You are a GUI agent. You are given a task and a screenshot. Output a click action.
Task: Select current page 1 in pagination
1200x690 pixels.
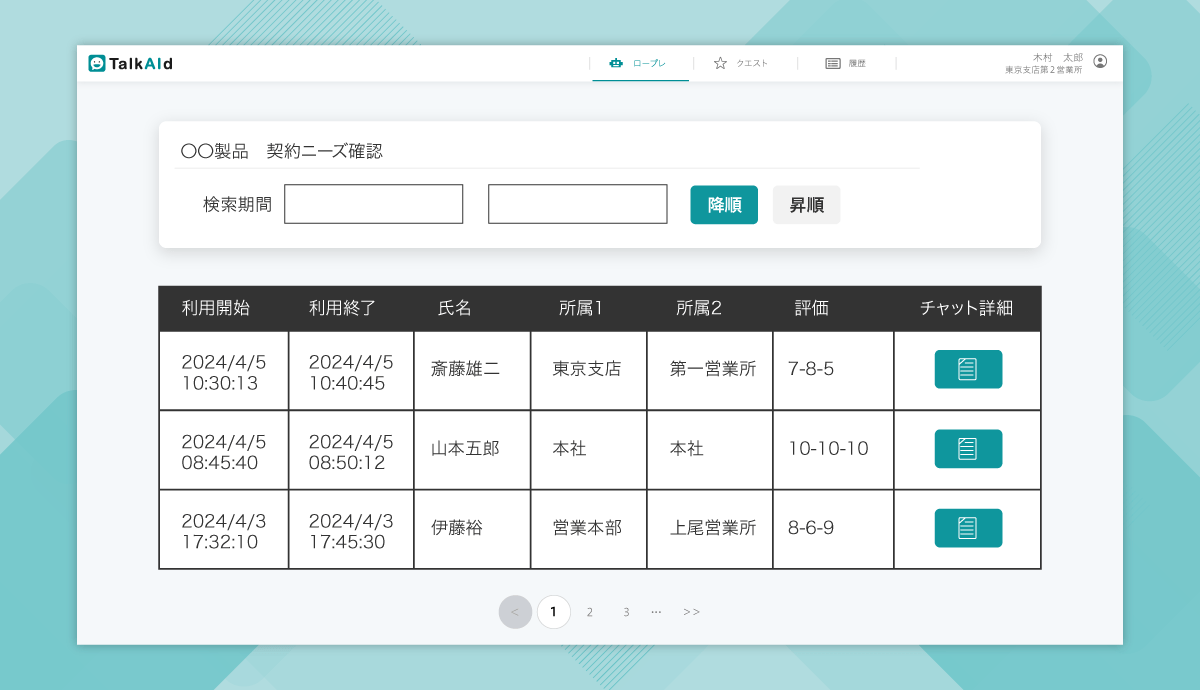[553, 612]
